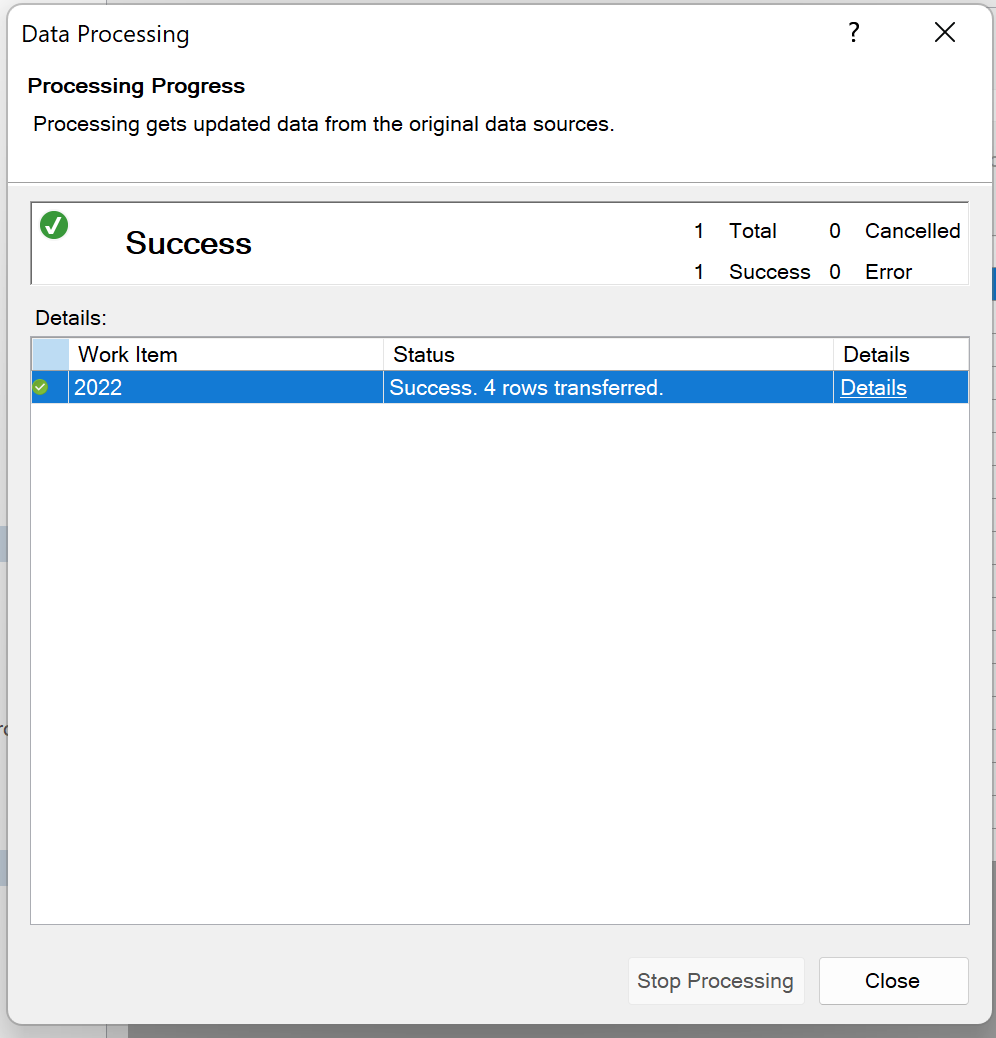Click inside the empty Details list area
Image resolution: width=996 pixels, height=1038 pixels.
pyautogui.click(x=500, y=650)
